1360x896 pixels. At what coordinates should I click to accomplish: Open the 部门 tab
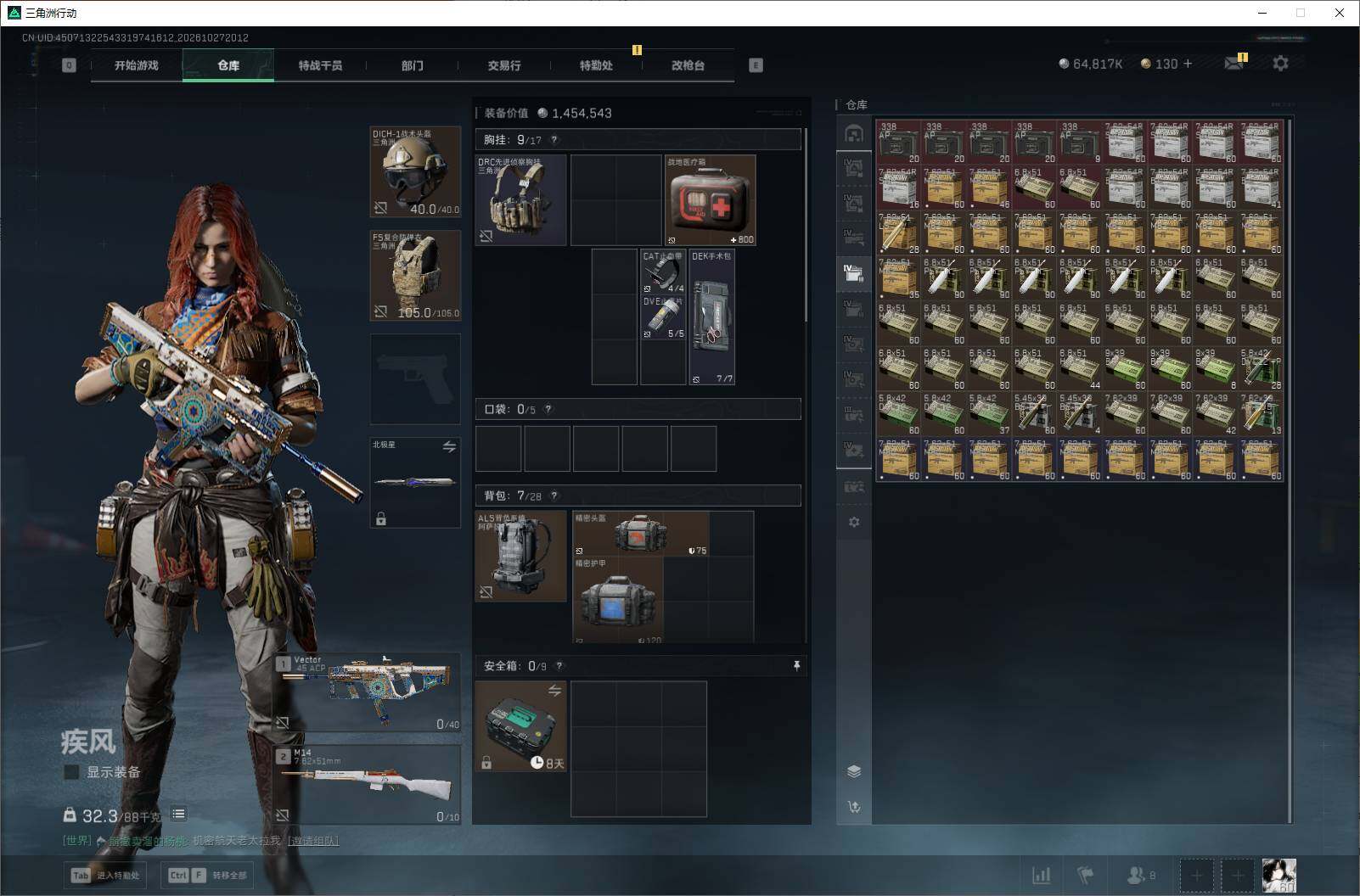tap(412, 65)
